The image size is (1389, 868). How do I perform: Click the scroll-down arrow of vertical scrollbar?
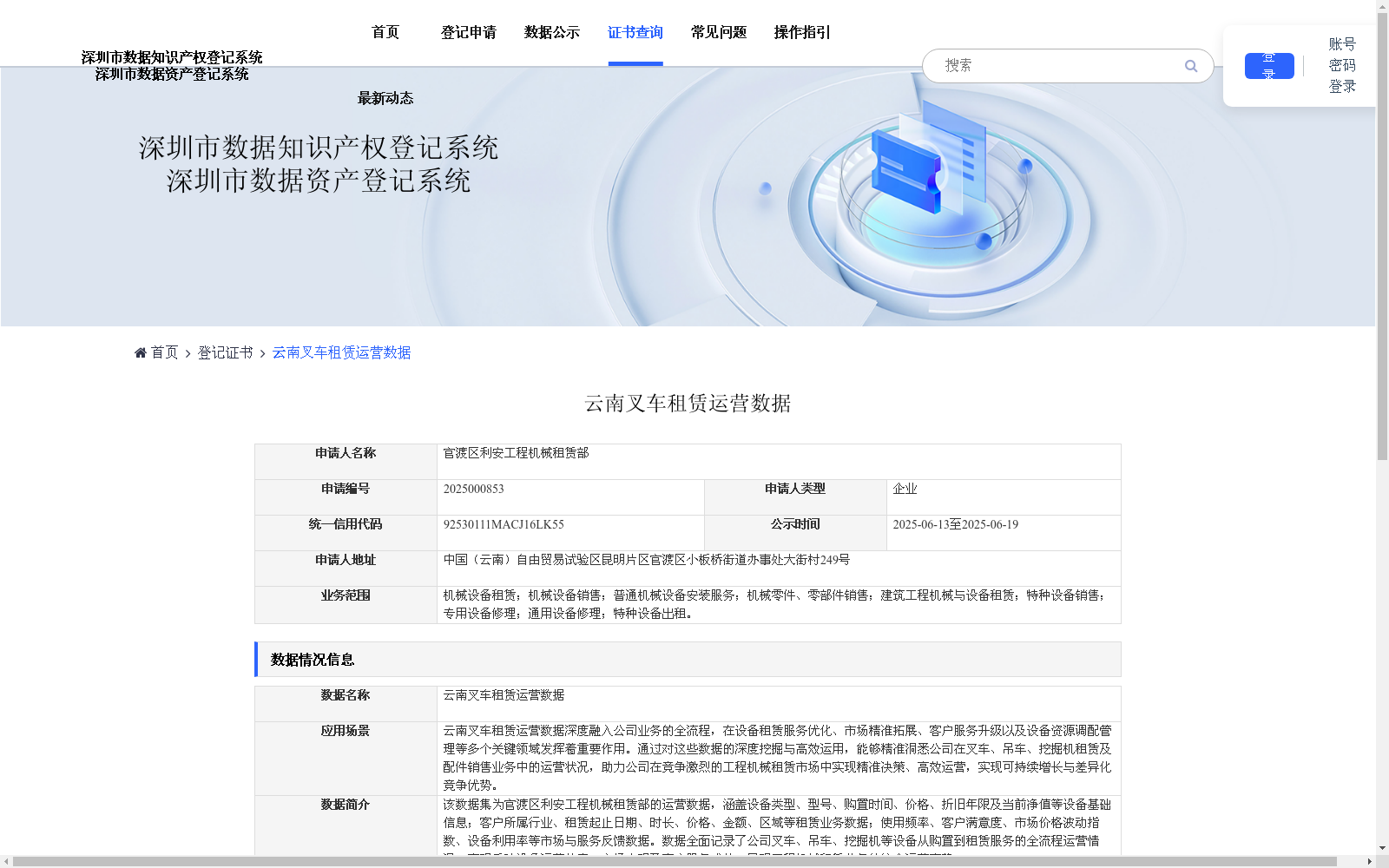pos(1382,848)
